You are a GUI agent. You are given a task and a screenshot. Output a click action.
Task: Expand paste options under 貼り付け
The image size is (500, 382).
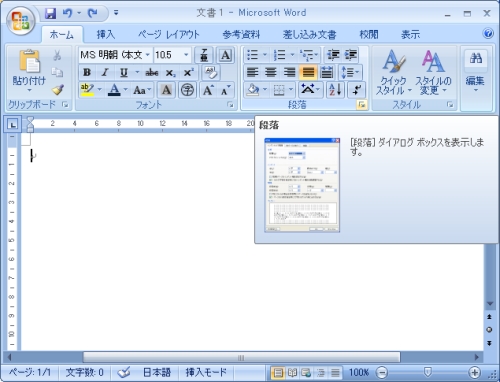point(29,91)
